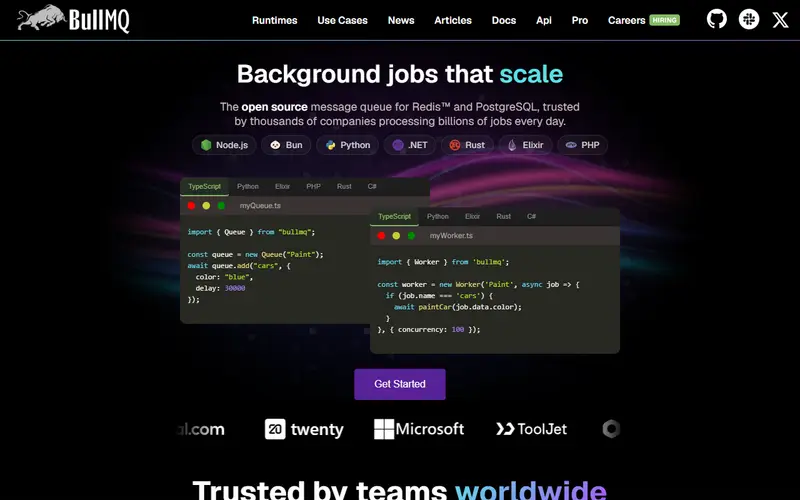Switch myWorker.ts panel to TypeScript tab
800x500 pixels.
tap(394, 217)
